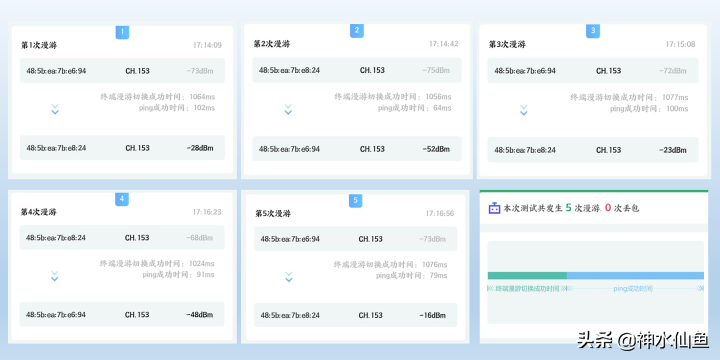The height and width of the screenshot is (360, 720).
Task: Click the 第3次漫游 card title
Action: click(507, 44)
